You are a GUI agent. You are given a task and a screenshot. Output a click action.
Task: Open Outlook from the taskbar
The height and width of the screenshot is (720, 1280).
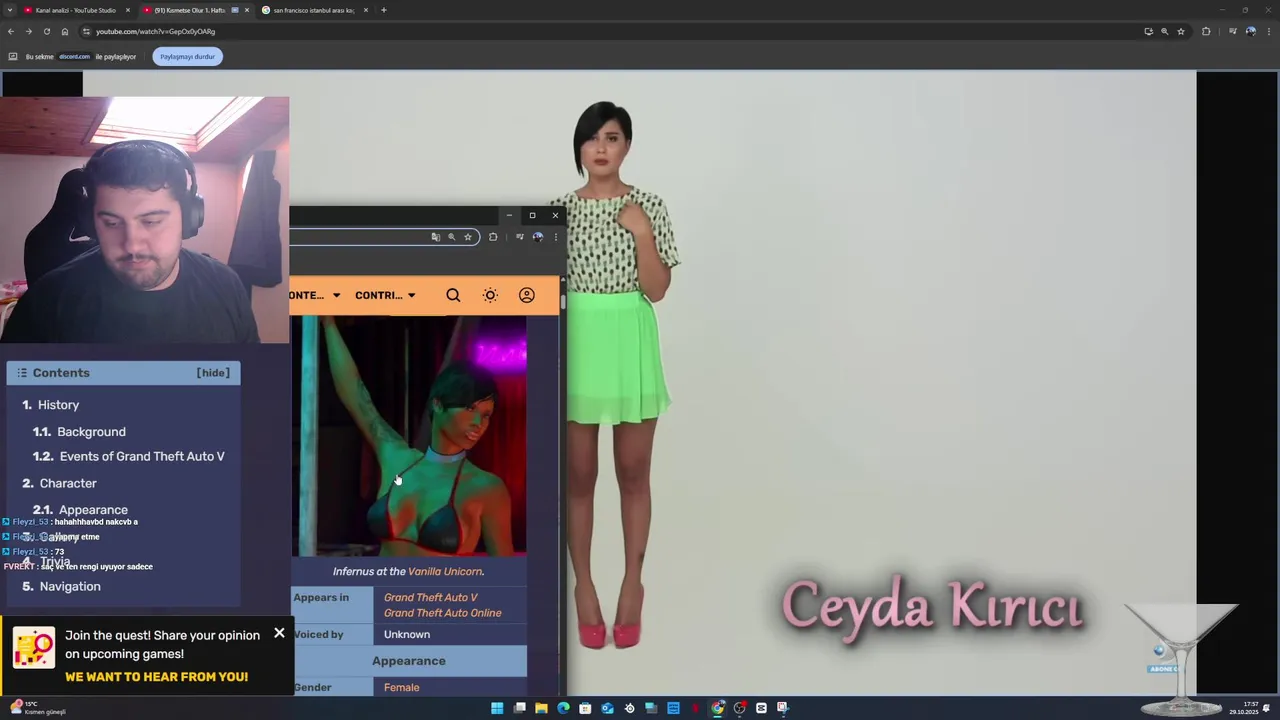(x=607, y=708)
